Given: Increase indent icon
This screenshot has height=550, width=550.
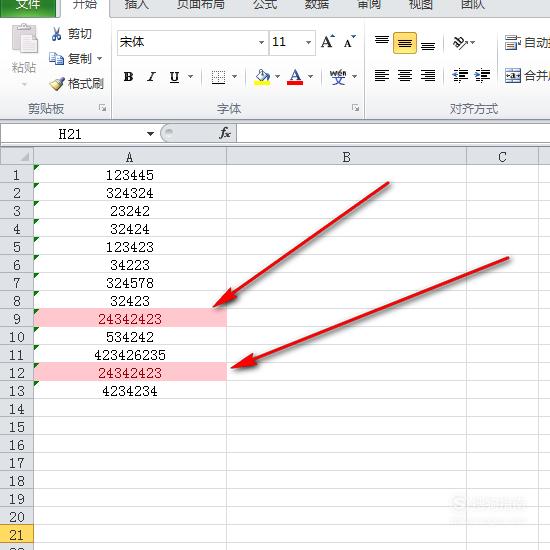Looking at the screenshot, I should tap(482, 75).
